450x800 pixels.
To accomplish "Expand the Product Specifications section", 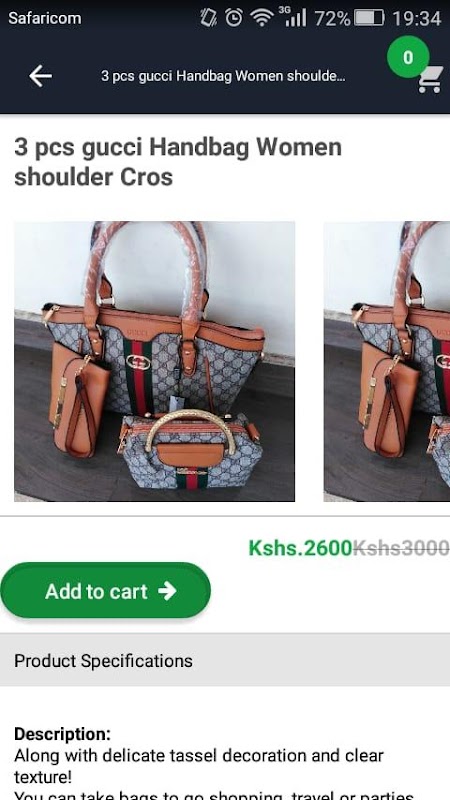I will [x=225, y=661].
